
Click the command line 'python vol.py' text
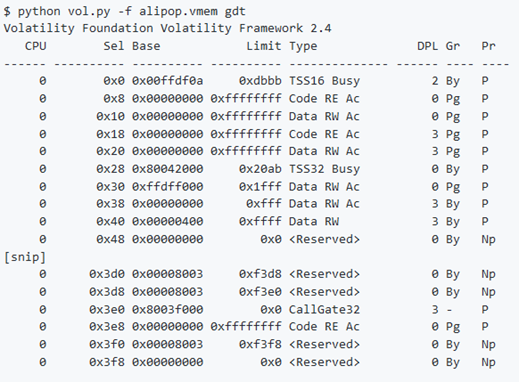pos(64,11)
